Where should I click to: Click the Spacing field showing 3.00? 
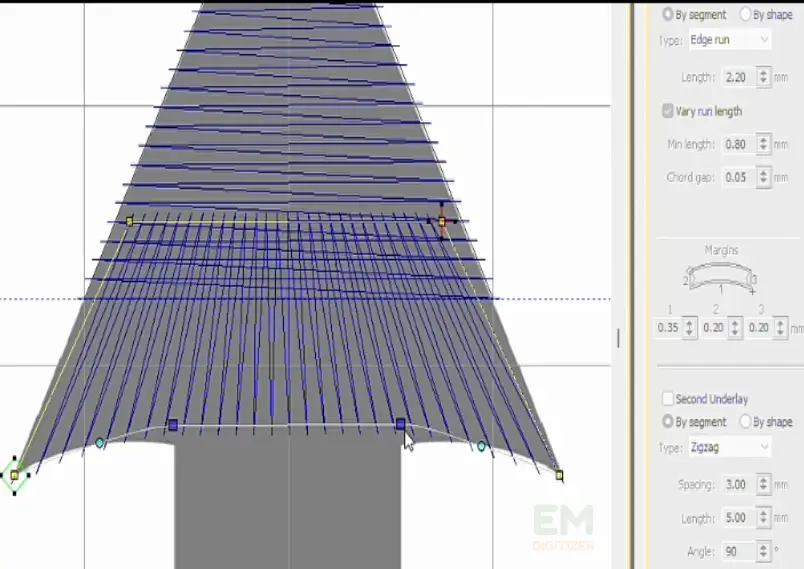click(739, 484)
